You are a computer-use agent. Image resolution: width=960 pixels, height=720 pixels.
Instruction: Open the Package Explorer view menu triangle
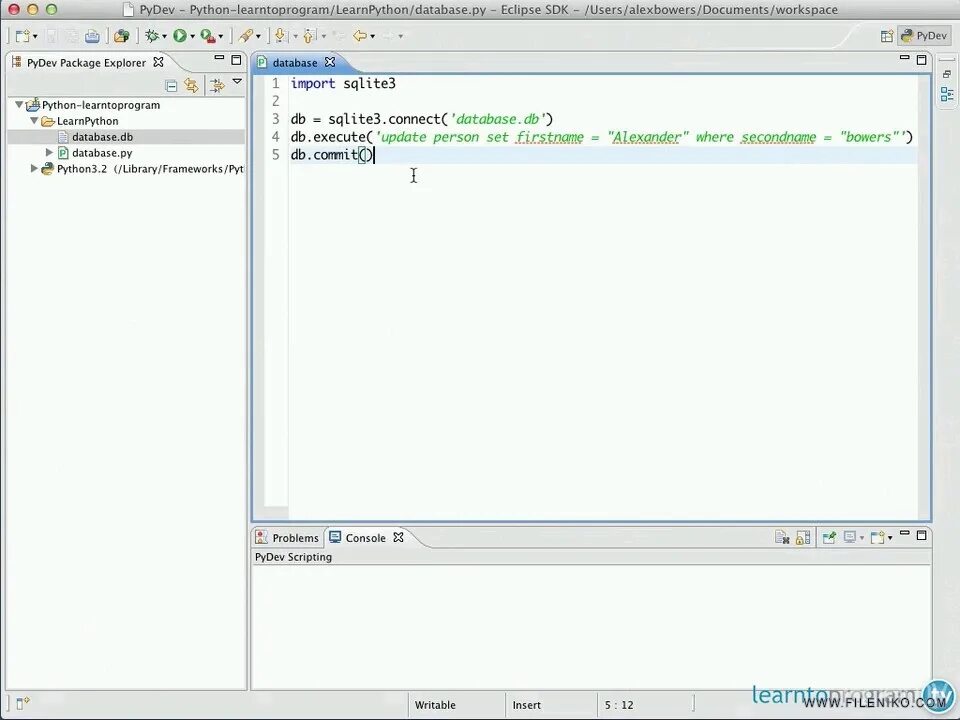tap(238, 81)
